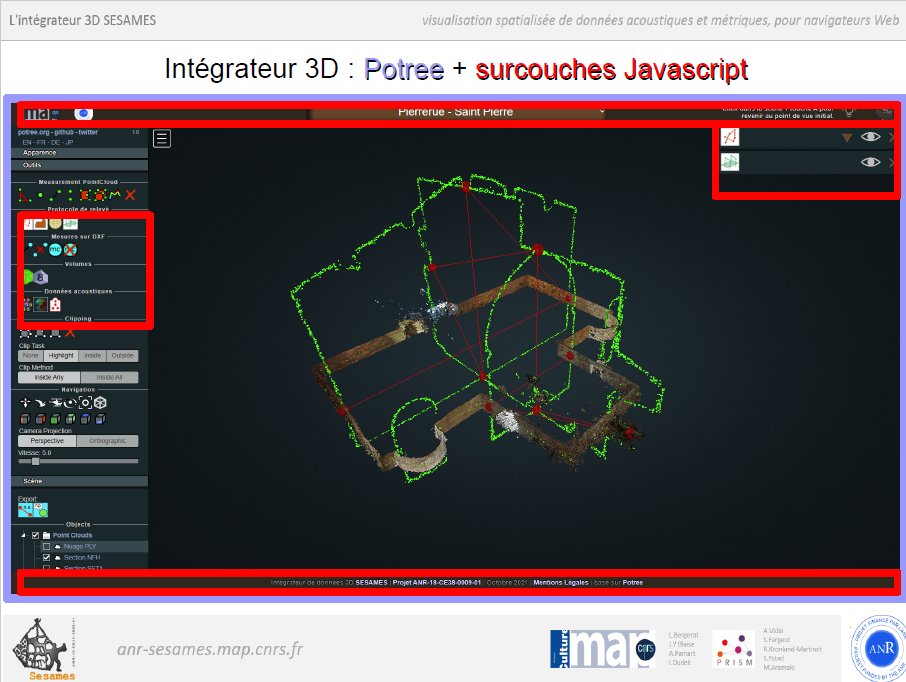Click the brown triangle in first layer row
Viewport: 906px width, 682px height.
pos(846,138)
